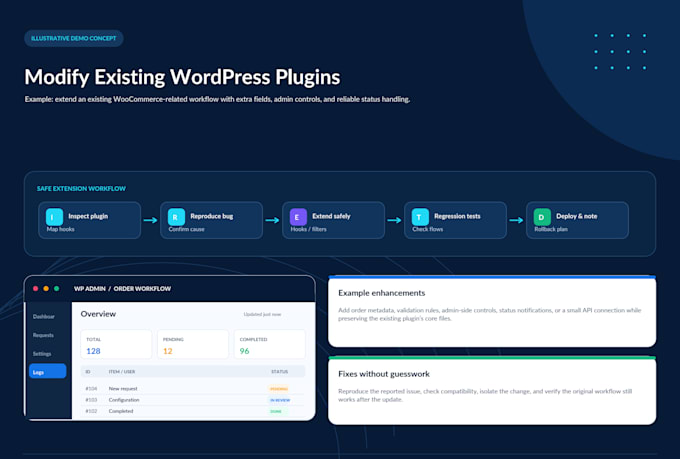Click the Illustrative Demo Concept badge
The image size is (680, 459).
[x=74, y=38]
